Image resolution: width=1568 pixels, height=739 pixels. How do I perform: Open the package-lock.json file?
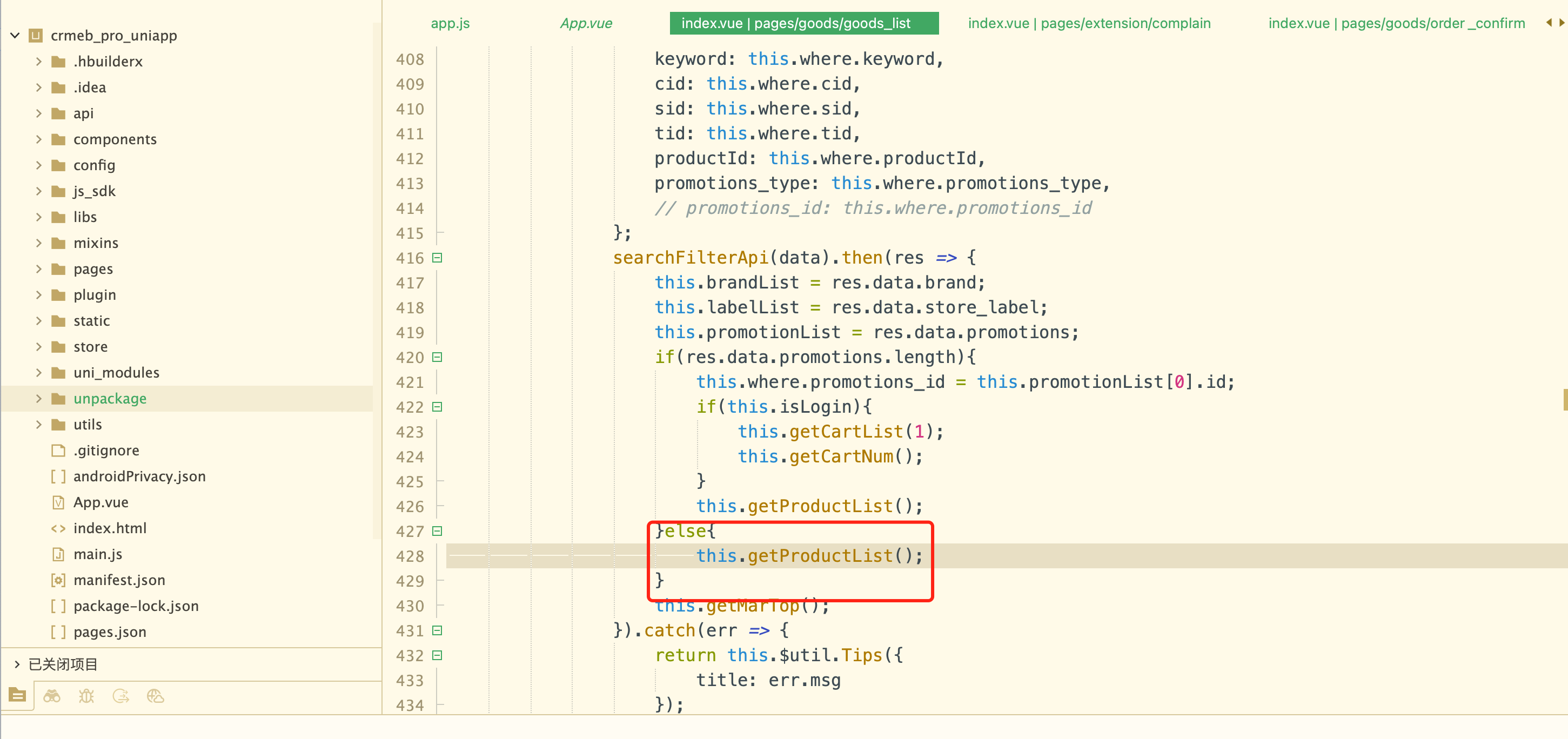click(x=136, y=606)
